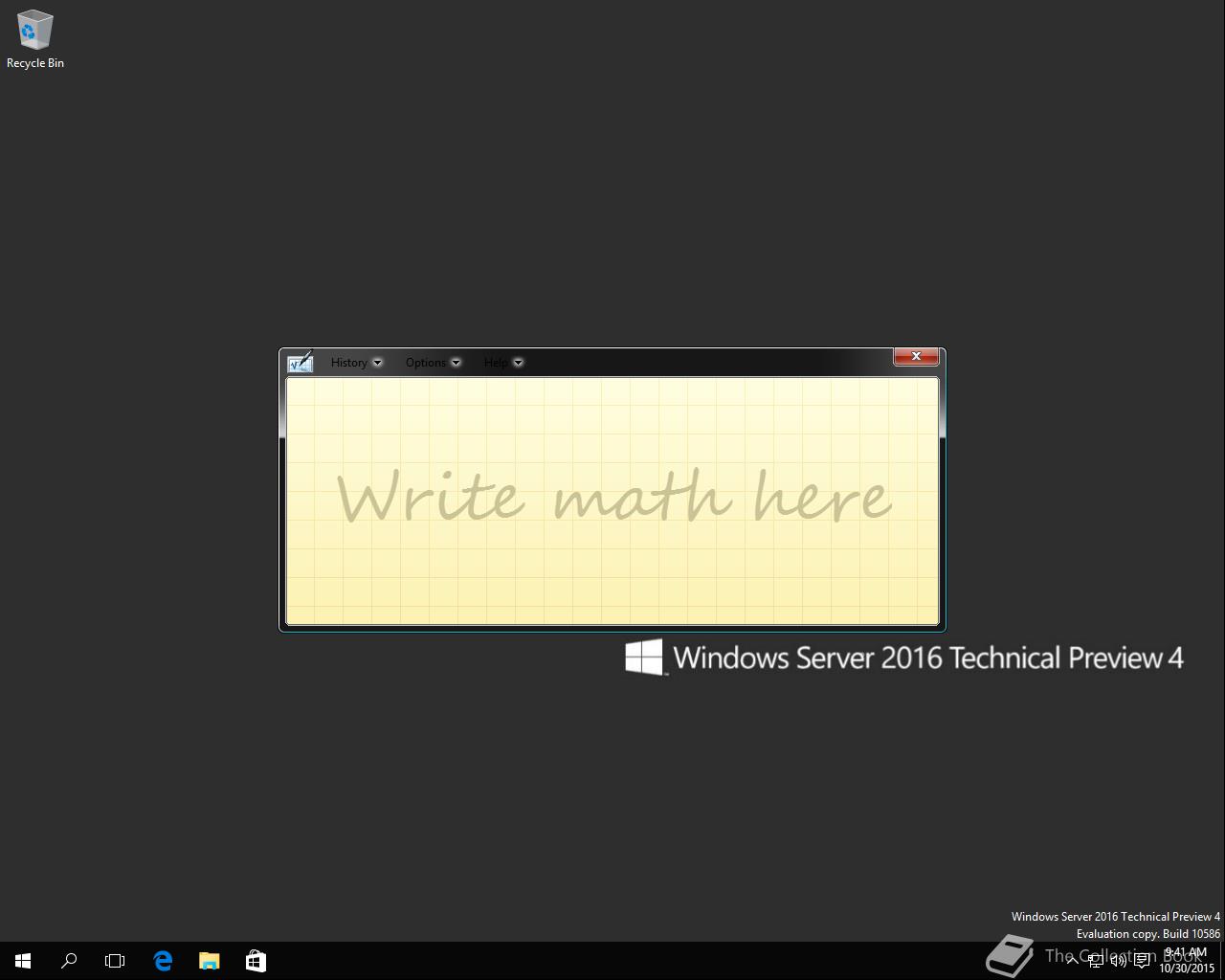Click the Math Input Panel title icon
The height and width of the screenshot is (980, 1225).
pyautogui.click(x=301, y=362)
